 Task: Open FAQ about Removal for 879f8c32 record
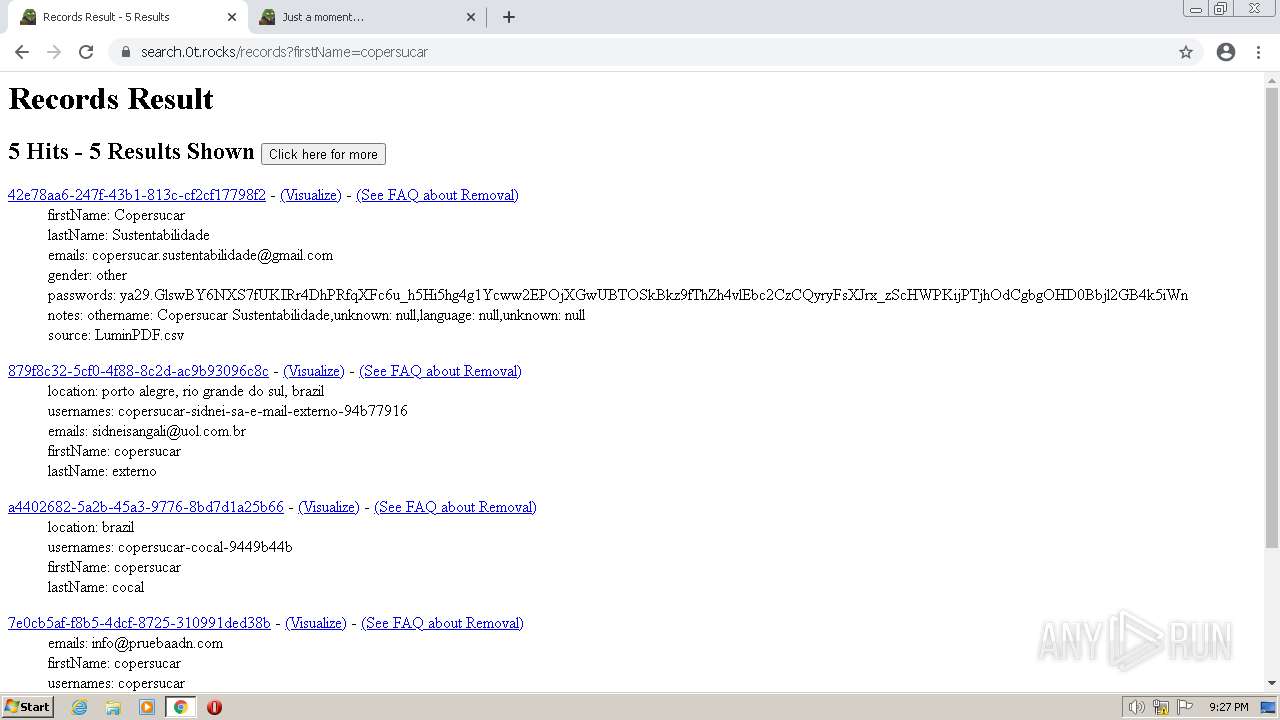click(x=440, y=371)
